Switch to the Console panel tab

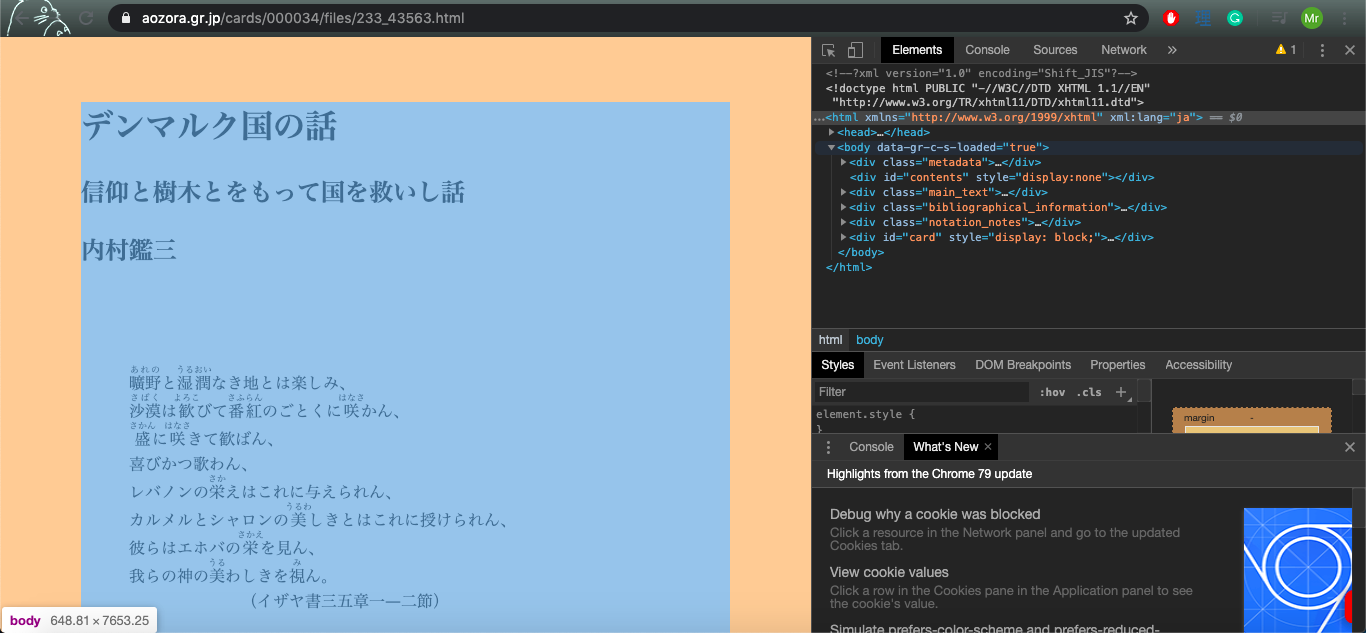click(987, 49)
